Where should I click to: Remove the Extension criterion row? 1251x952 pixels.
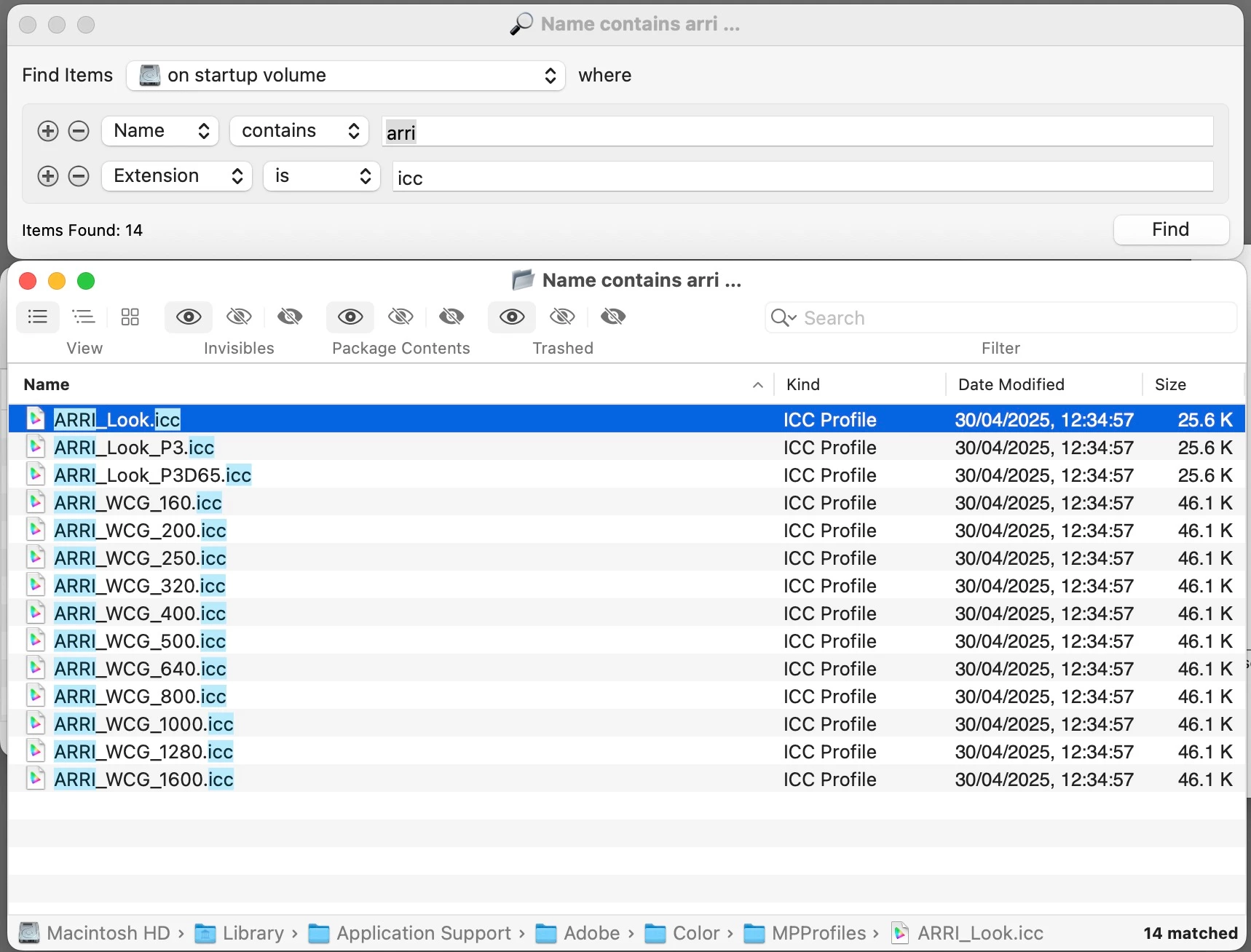click(79, 176)
